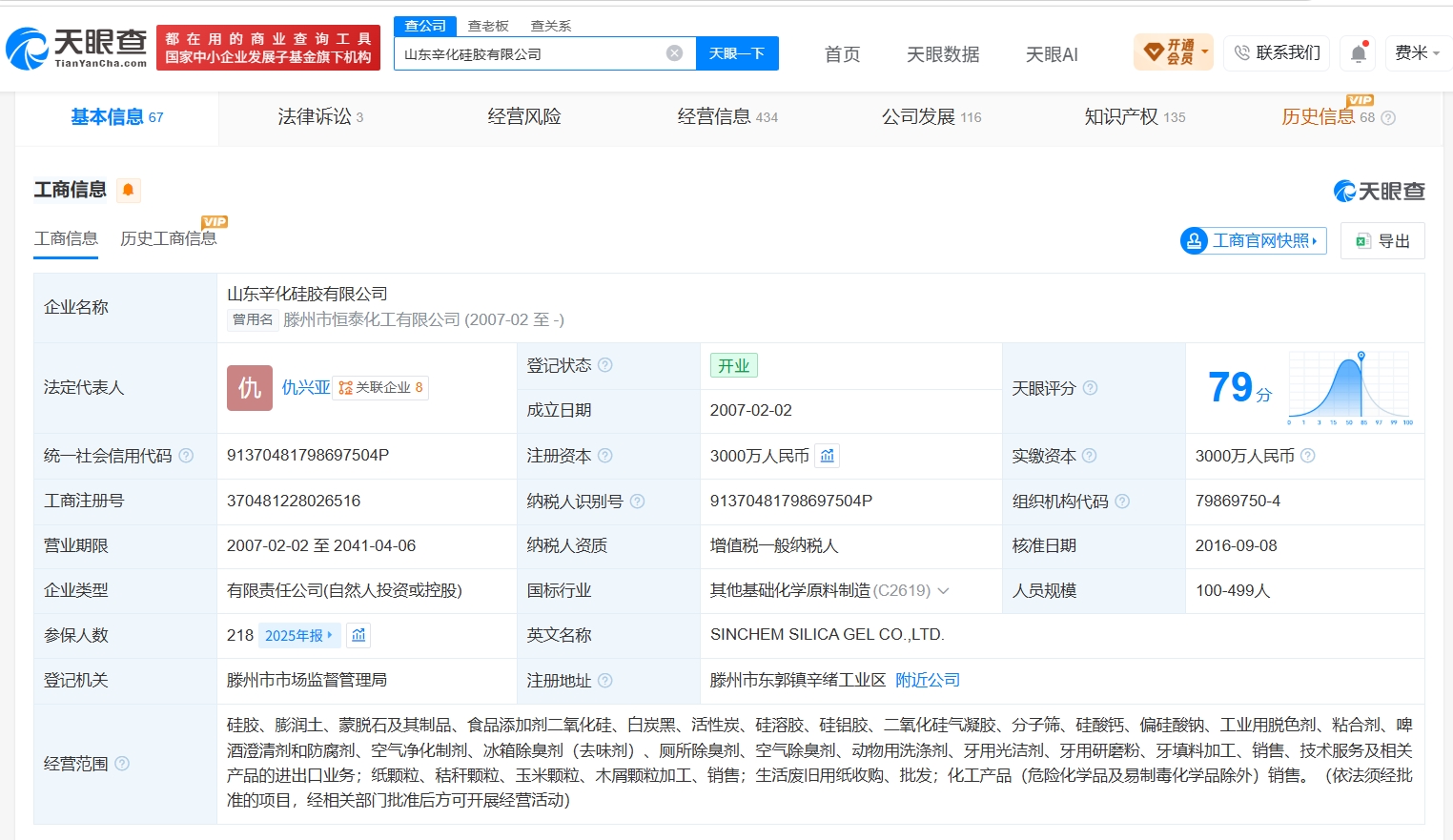
Task: Switch to 历史工商信息 sub-tab
Action: click(x=169, y=238)
